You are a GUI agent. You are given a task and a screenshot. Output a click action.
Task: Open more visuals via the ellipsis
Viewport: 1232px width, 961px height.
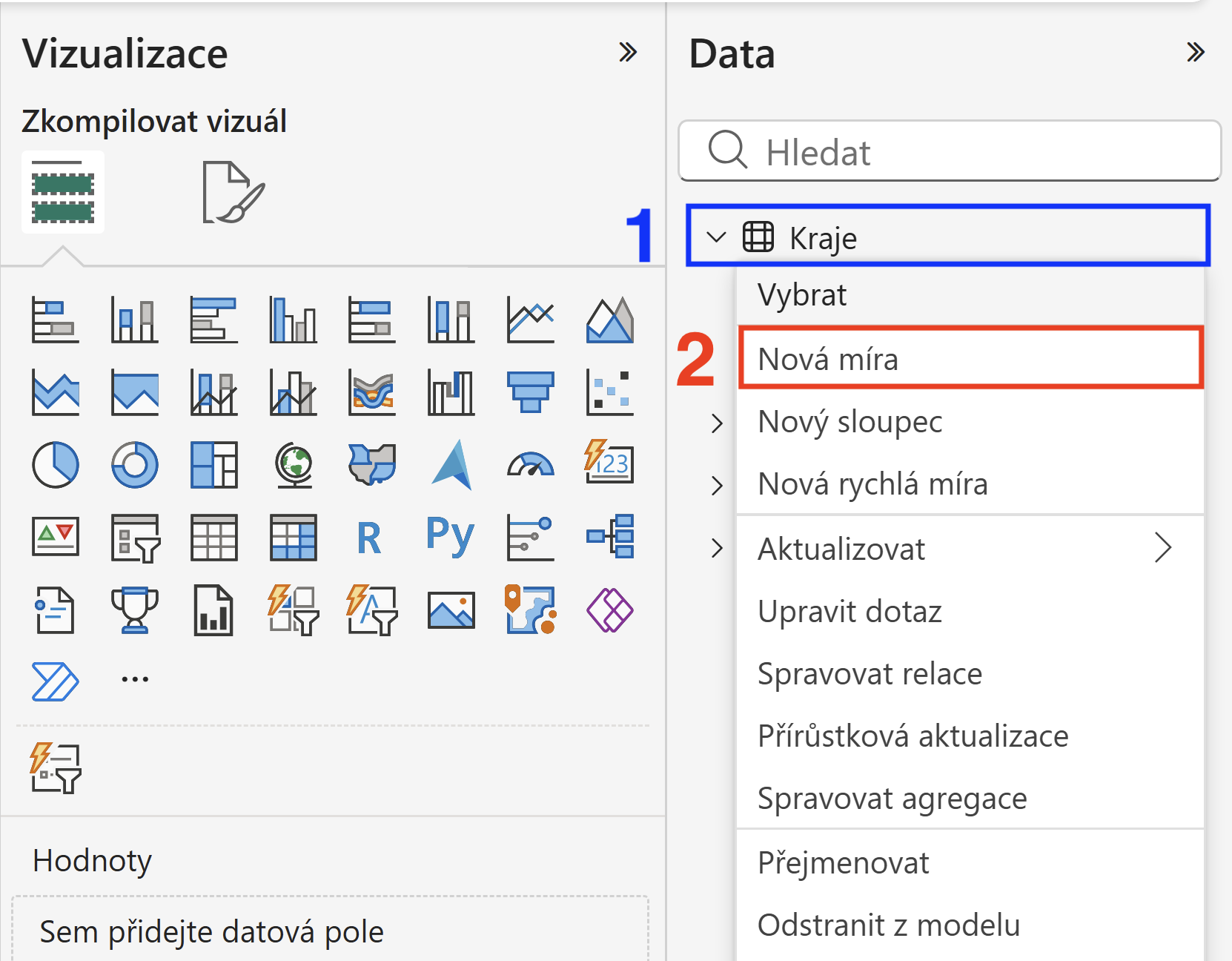pos(135,679)
